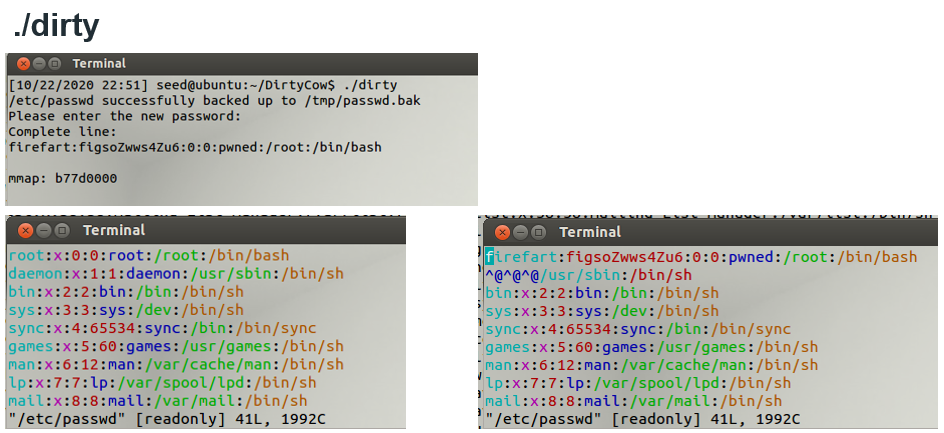Image resolution: width=944 pixels, height=433 pixels.
Task: Maximize the top ./dirty output terminal
Action: coord(55,63)
